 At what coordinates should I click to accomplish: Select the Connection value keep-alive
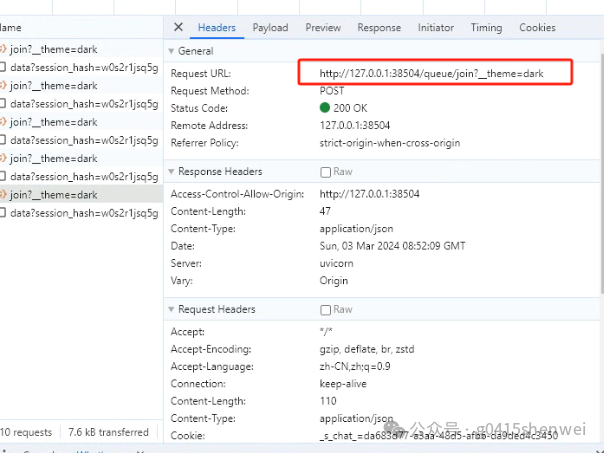click(x=343, y=384)
